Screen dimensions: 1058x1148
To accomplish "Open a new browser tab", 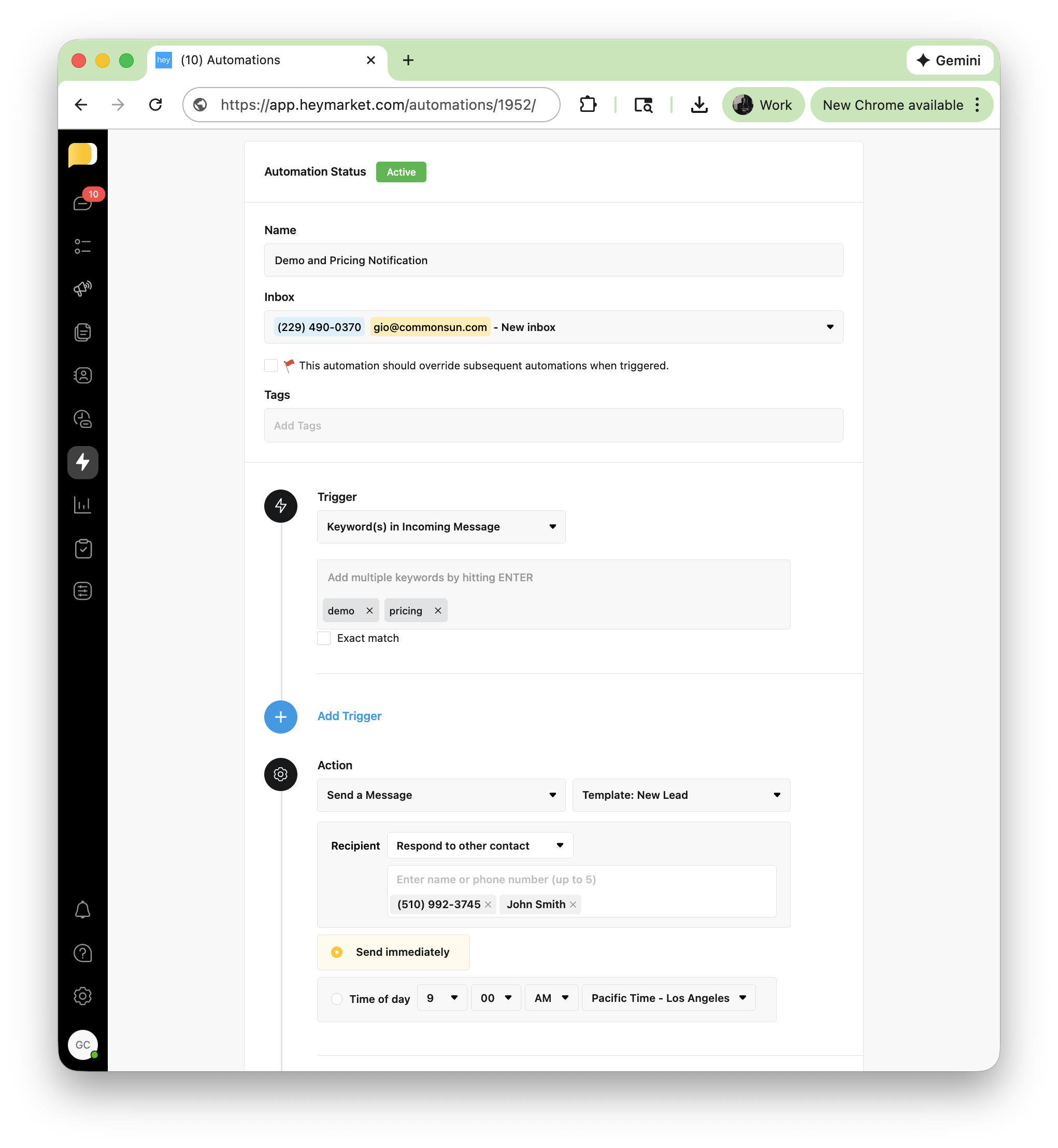I will pos(408,60).
